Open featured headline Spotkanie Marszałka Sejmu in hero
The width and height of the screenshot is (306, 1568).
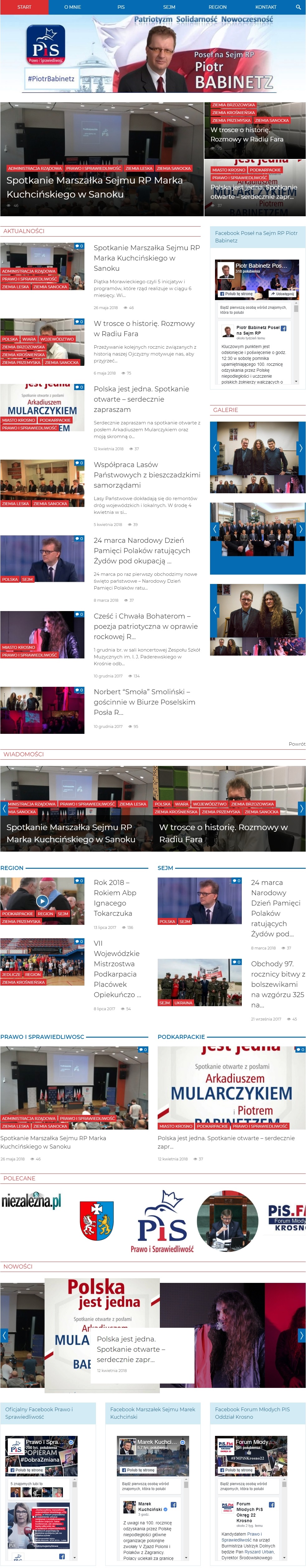(x=96, y=187)
